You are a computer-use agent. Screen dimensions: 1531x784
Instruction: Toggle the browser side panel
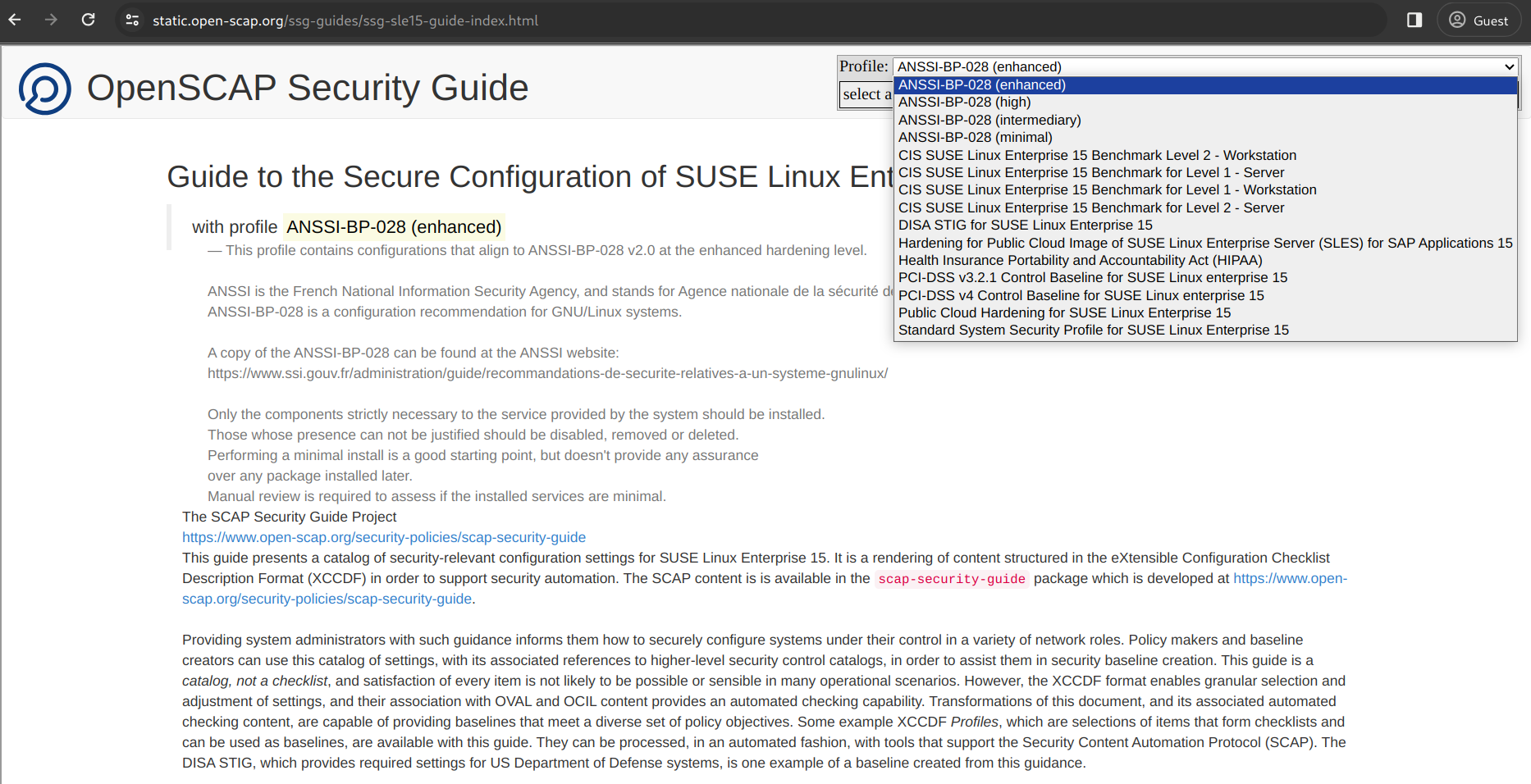coord(1414,20)
